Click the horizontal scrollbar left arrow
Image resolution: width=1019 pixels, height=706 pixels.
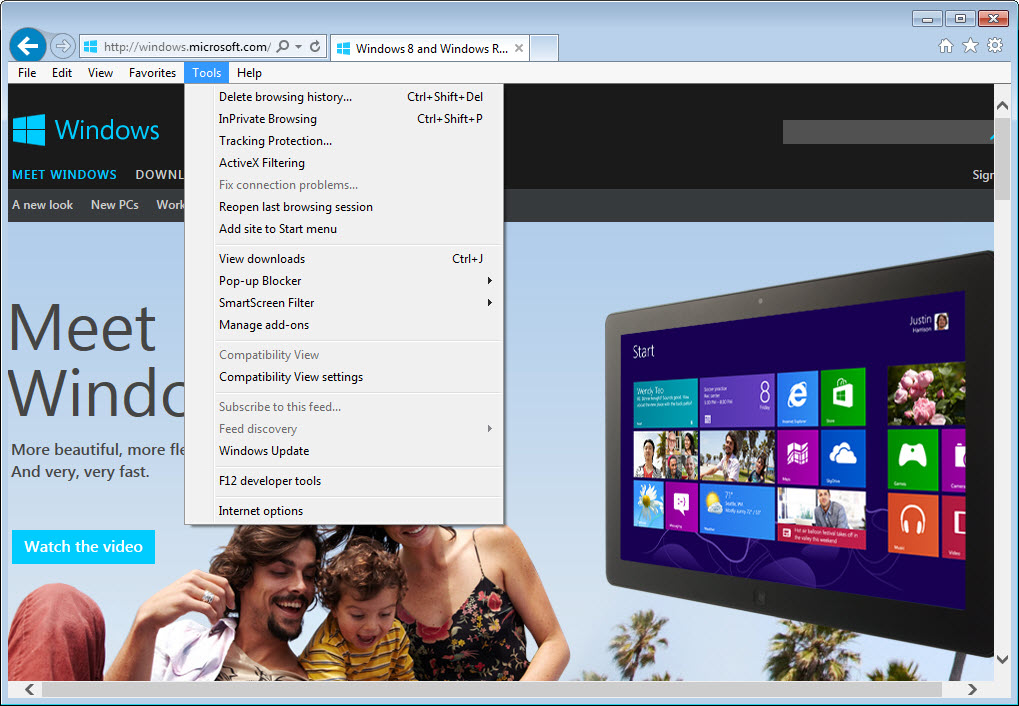pyautogui.click(x=29, y=689)
